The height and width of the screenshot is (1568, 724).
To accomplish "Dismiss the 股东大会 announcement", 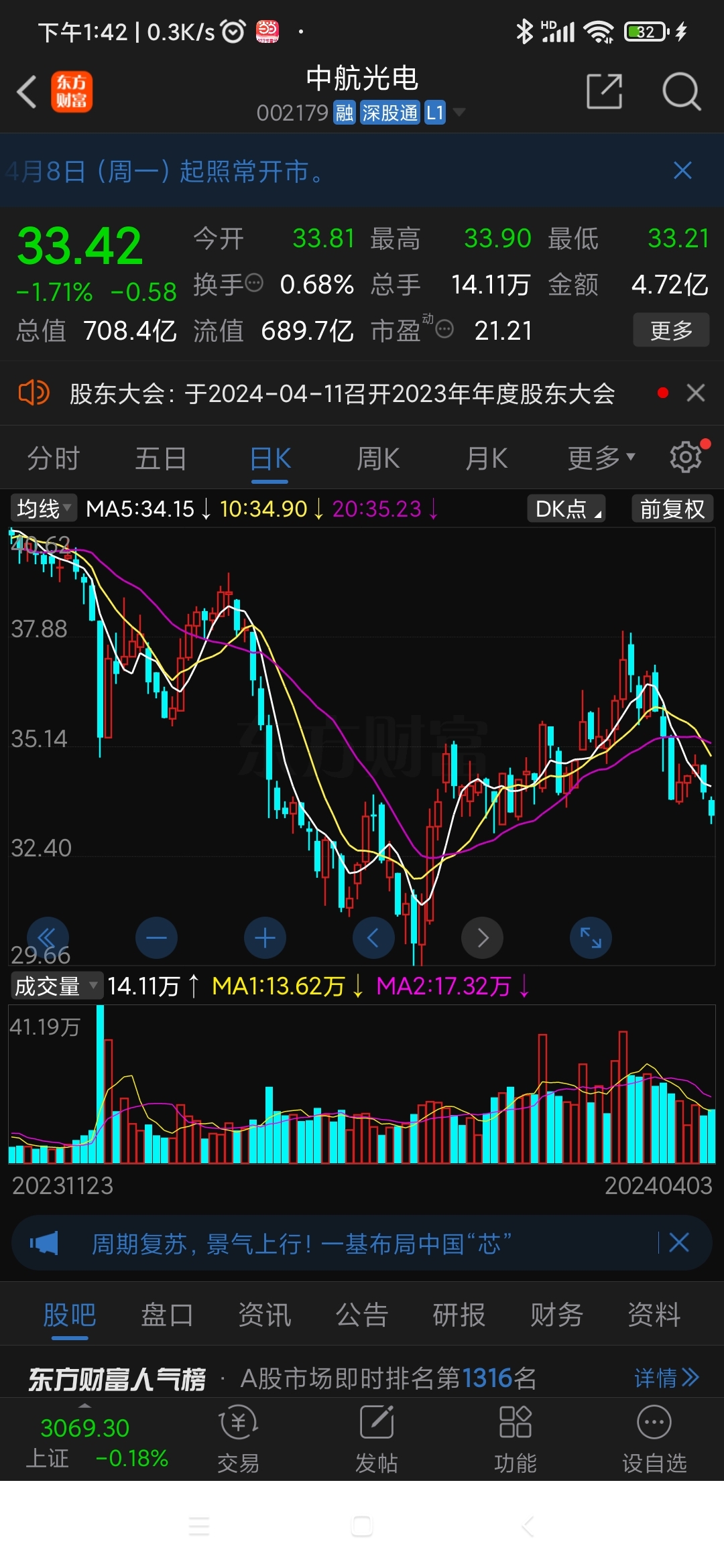I will coord(696,393).
